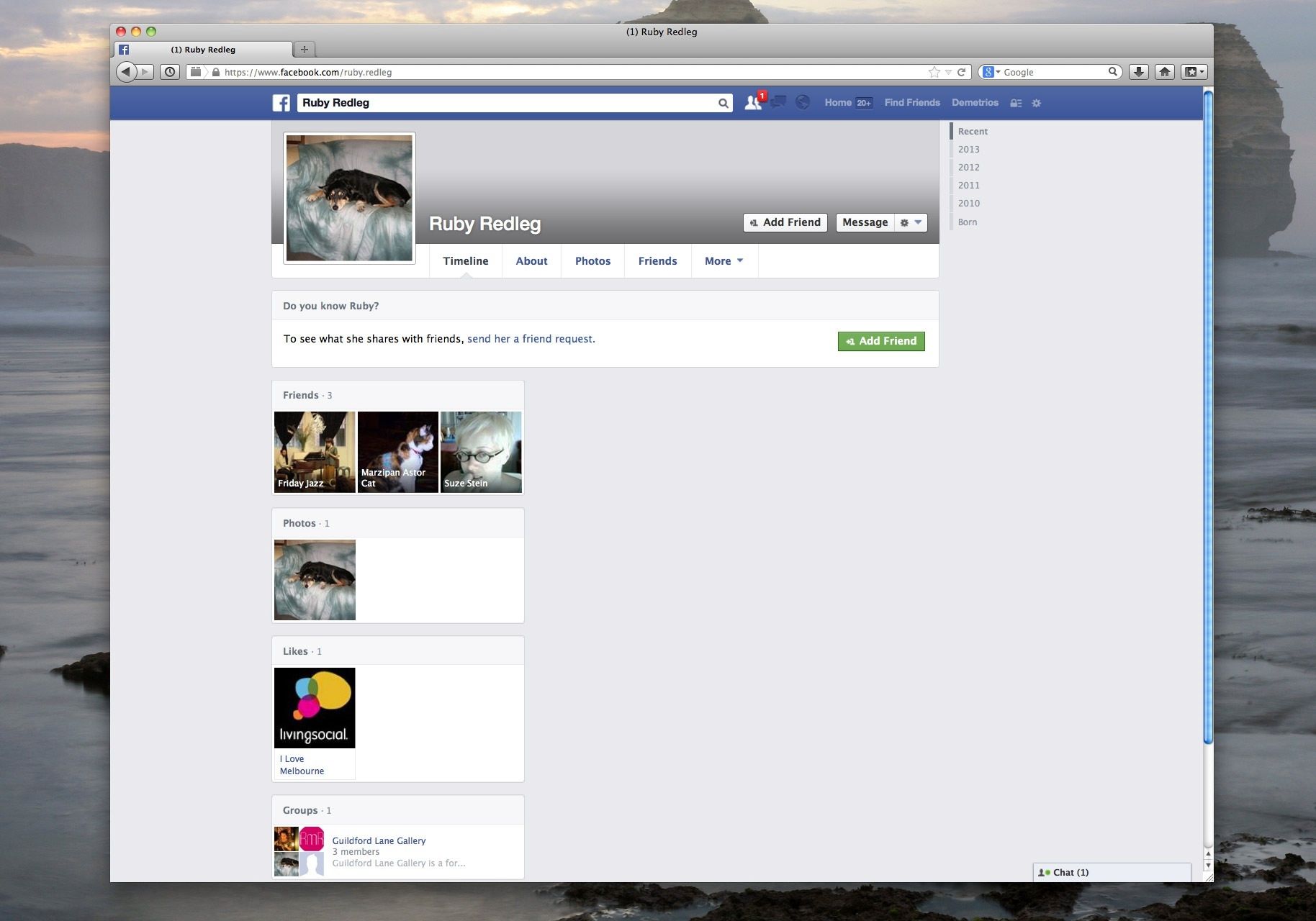Screen dimensions: 1316x921
Task: Select the Timeline tab
Action: 466,260
